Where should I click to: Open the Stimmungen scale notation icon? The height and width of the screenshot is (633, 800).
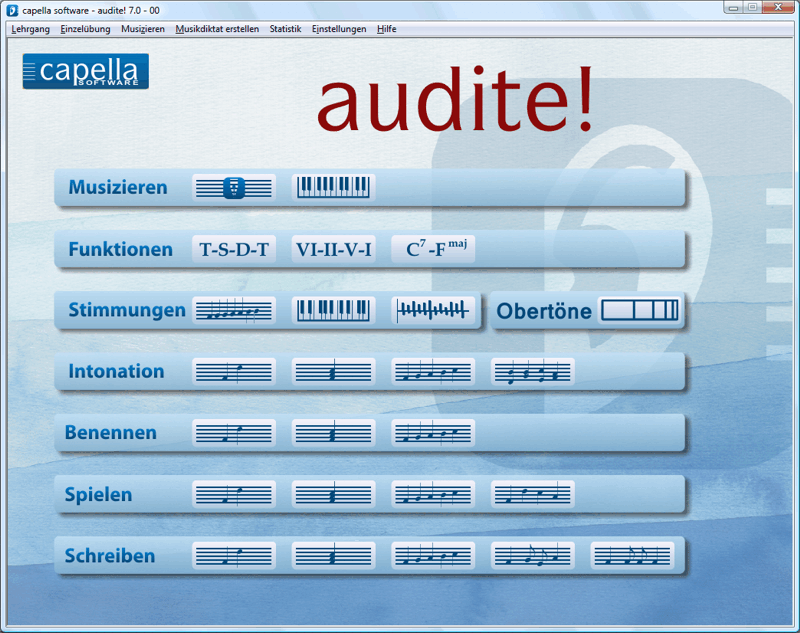tap(234, 310)
